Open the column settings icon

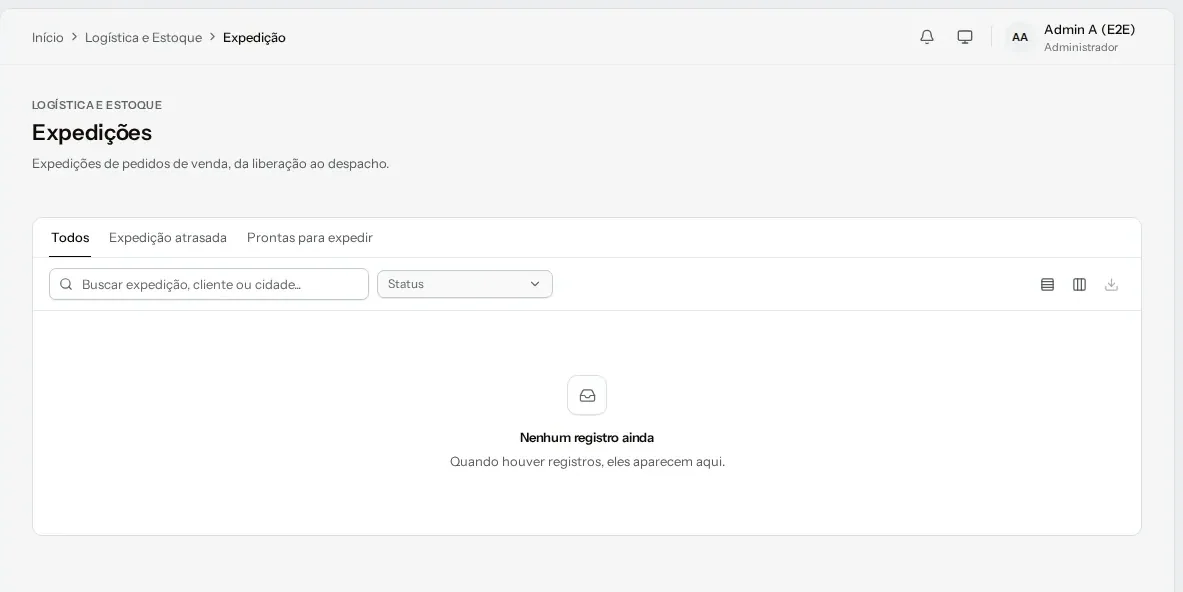point(1079,284)
